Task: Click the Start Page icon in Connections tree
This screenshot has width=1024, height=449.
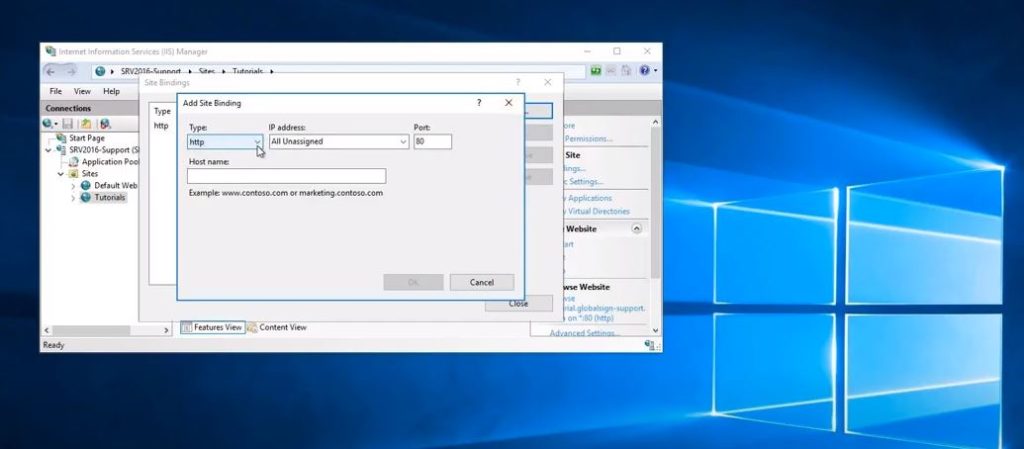Action: [61, 138]
